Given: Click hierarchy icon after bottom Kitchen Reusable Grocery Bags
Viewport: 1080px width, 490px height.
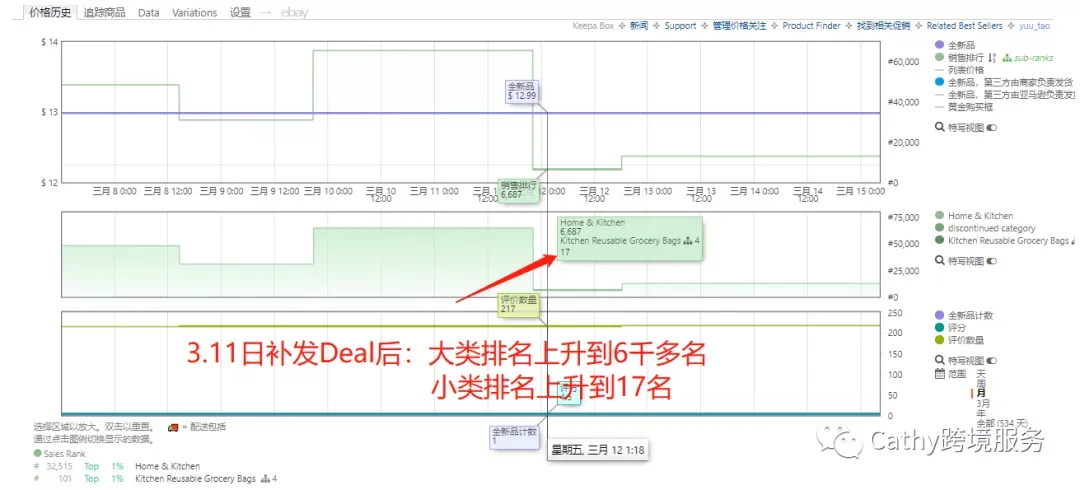Looking at the screenshot, I should pyautogui.click(x=264, y=478).
